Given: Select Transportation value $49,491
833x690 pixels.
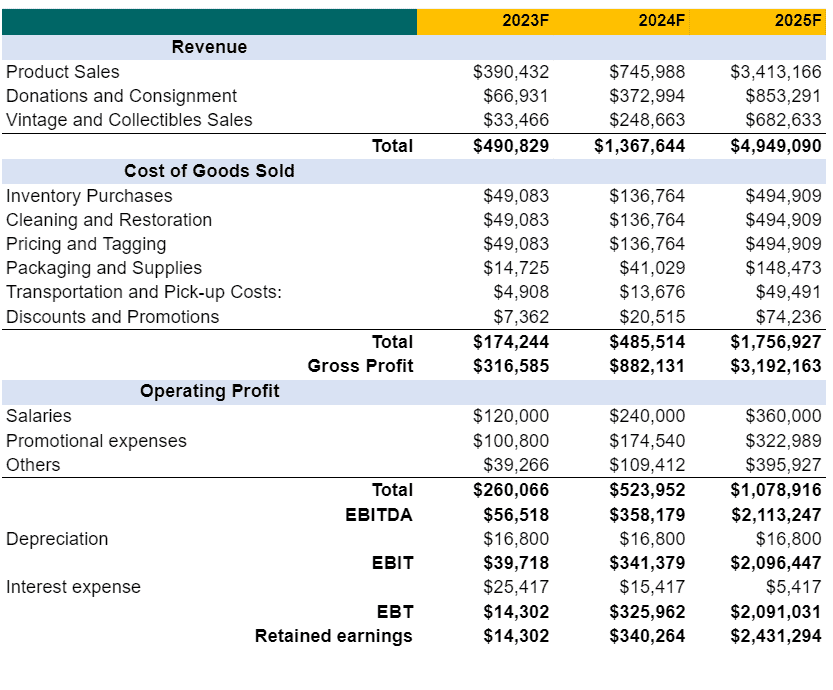Looking at the screenshot, I should pos(788,292).
